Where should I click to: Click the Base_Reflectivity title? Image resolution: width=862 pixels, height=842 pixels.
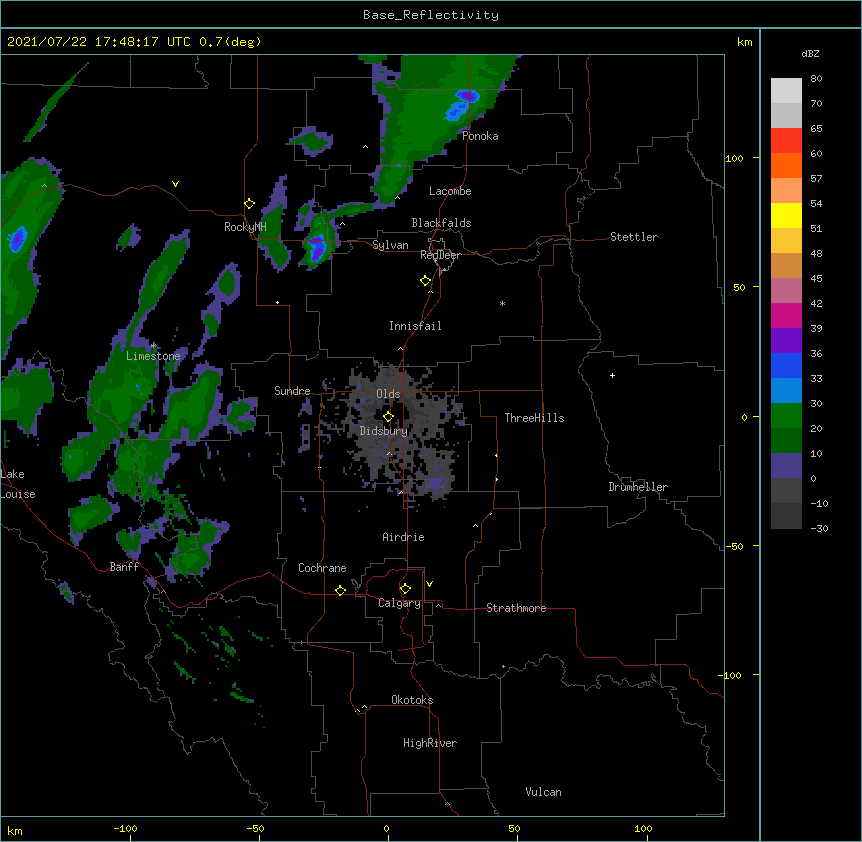click(x=431, y=15)
